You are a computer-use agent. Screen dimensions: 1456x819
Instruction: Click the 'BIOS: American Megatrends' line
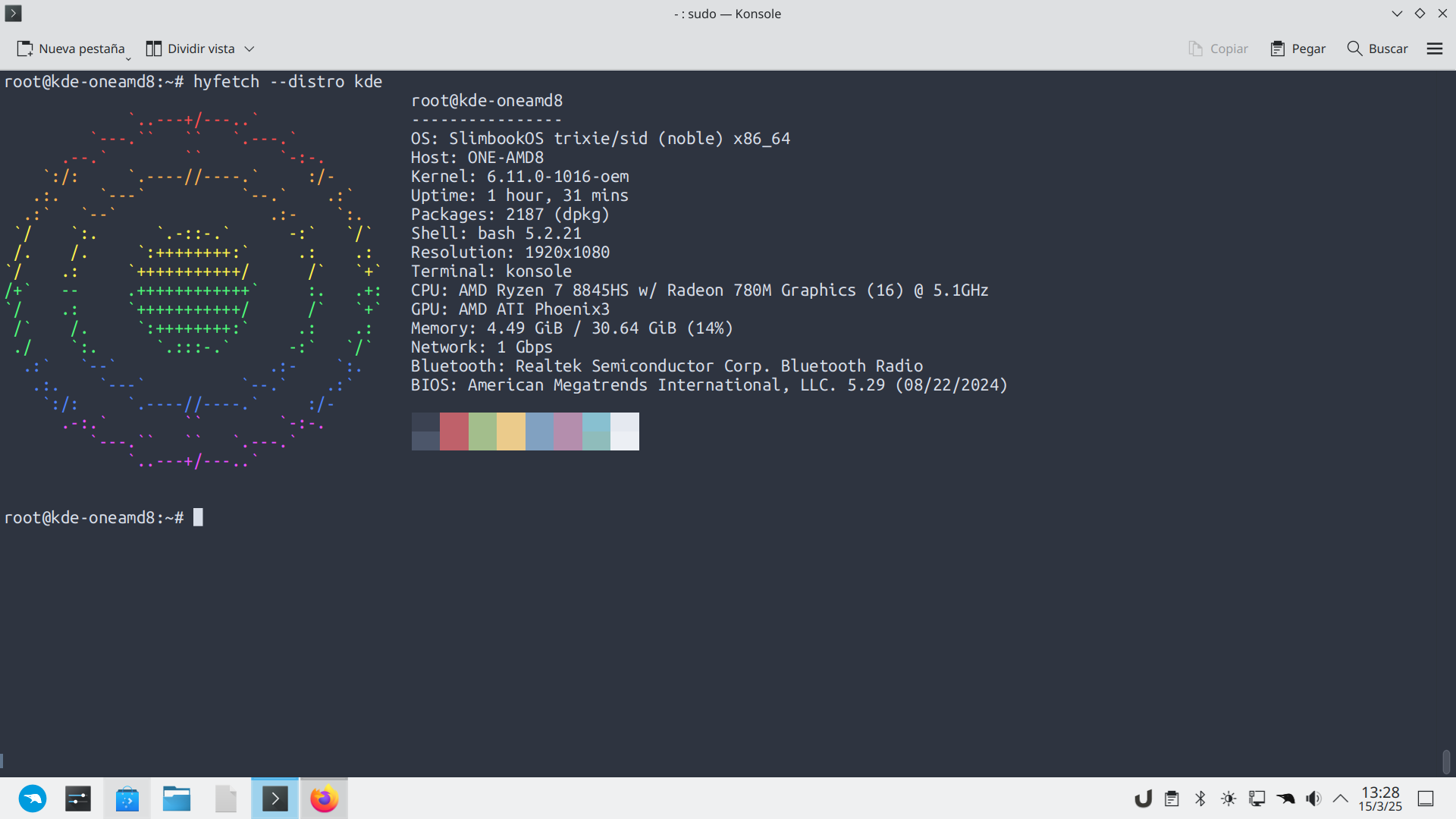coord(709,385)
